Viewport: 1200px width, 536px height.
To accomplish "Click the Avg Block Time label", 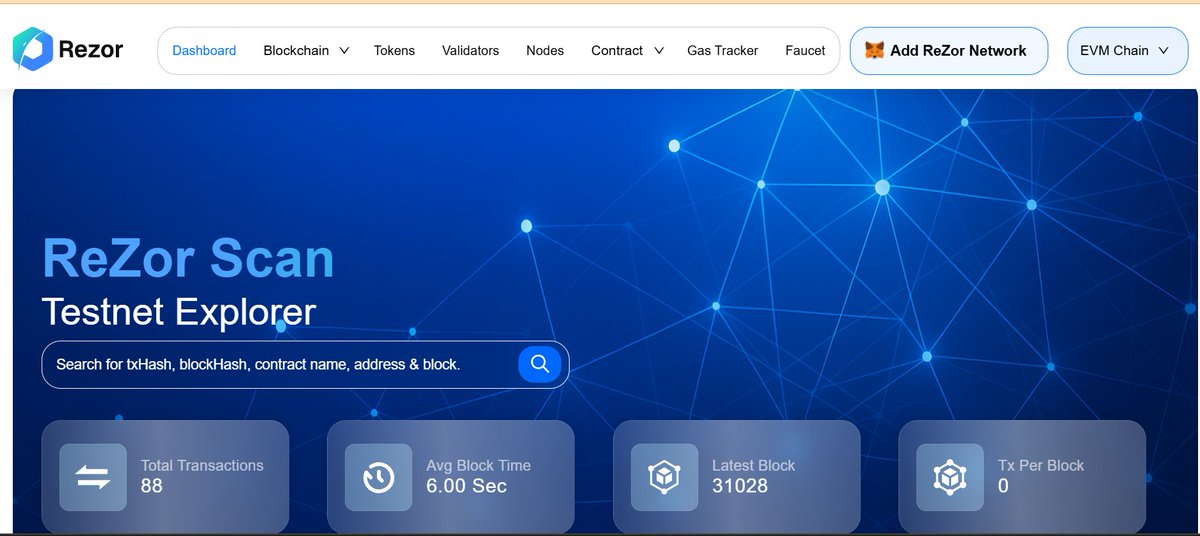I will point(478,465).
